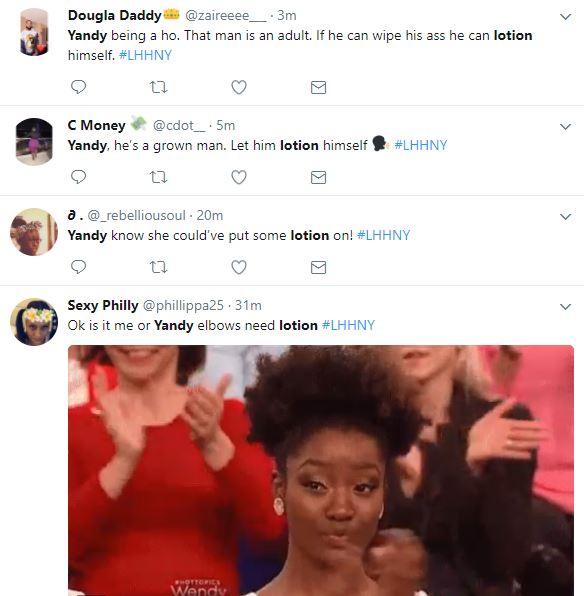Image resolution: width=584 pixels, height=596 pixels.
Task: Retweet C Money's lotion tweet
Action: 159,178
